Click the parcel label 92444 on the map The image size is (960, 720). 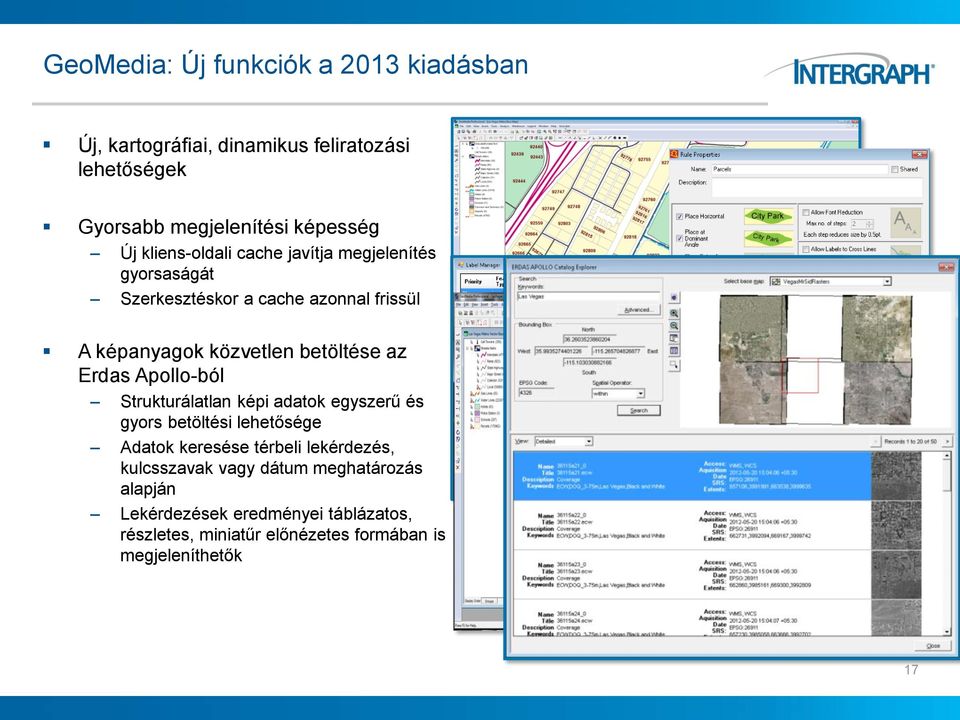tap(519, 181)
